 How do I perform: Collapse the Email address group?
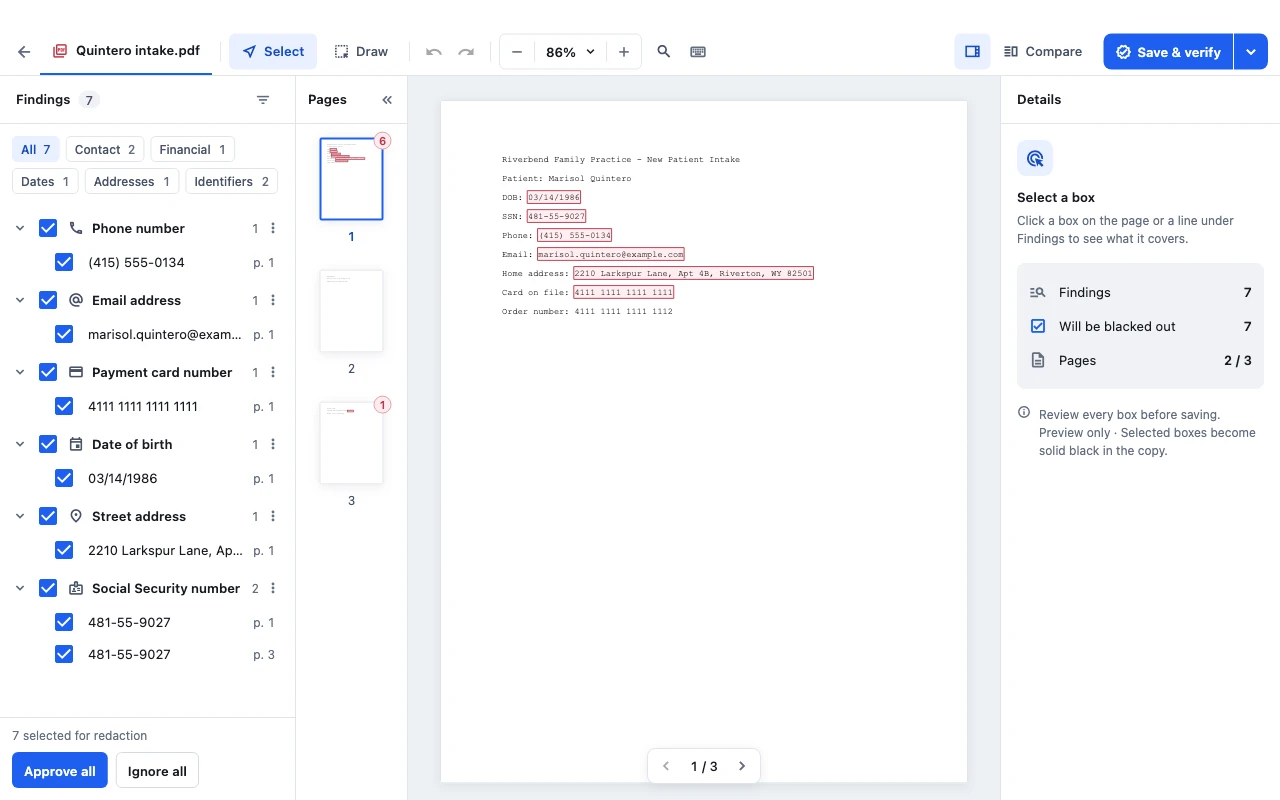(20, 300)
